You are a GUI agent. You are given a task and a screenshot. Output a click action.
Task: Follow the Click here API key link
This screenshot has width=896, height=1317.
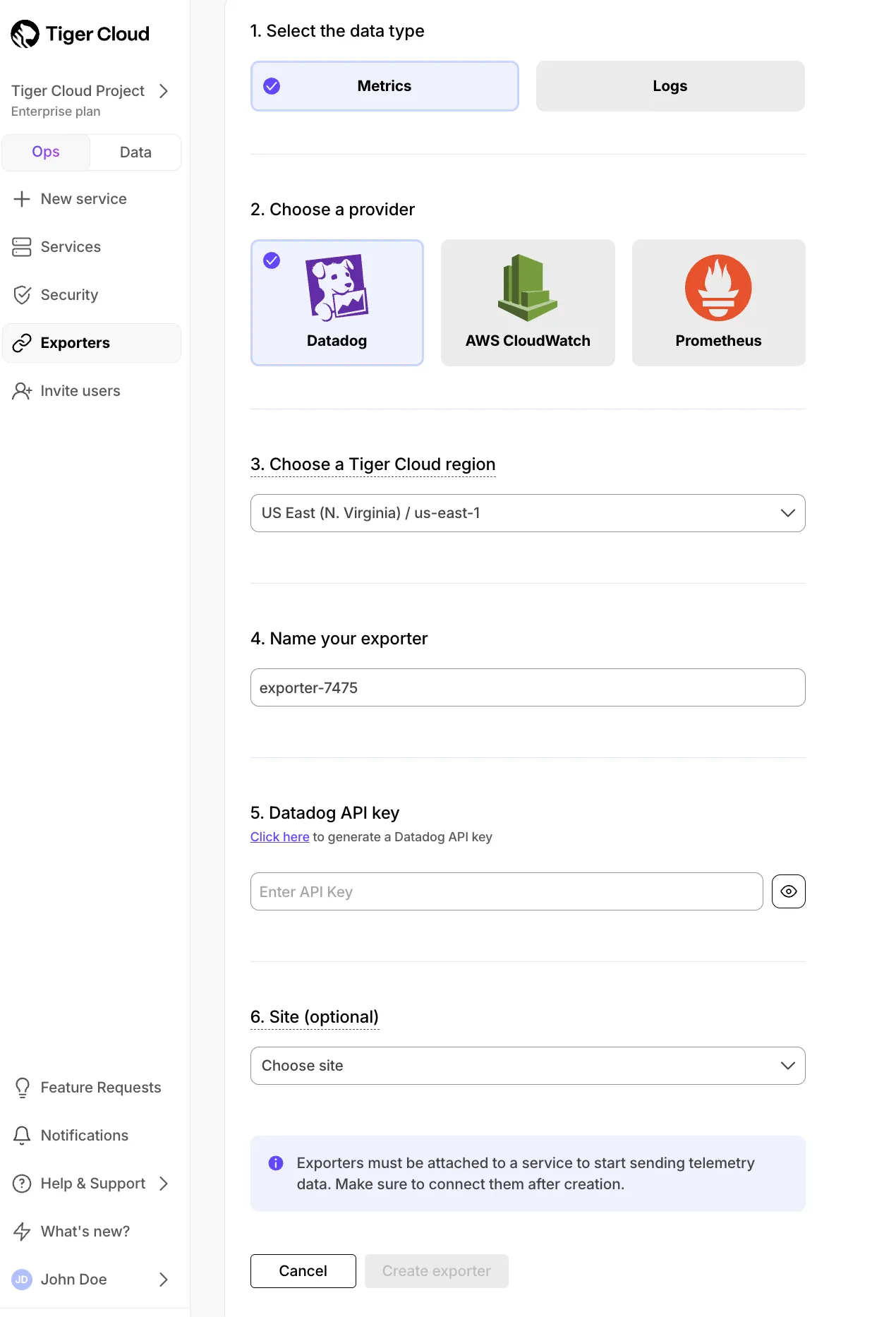click(x=280, y=837)
